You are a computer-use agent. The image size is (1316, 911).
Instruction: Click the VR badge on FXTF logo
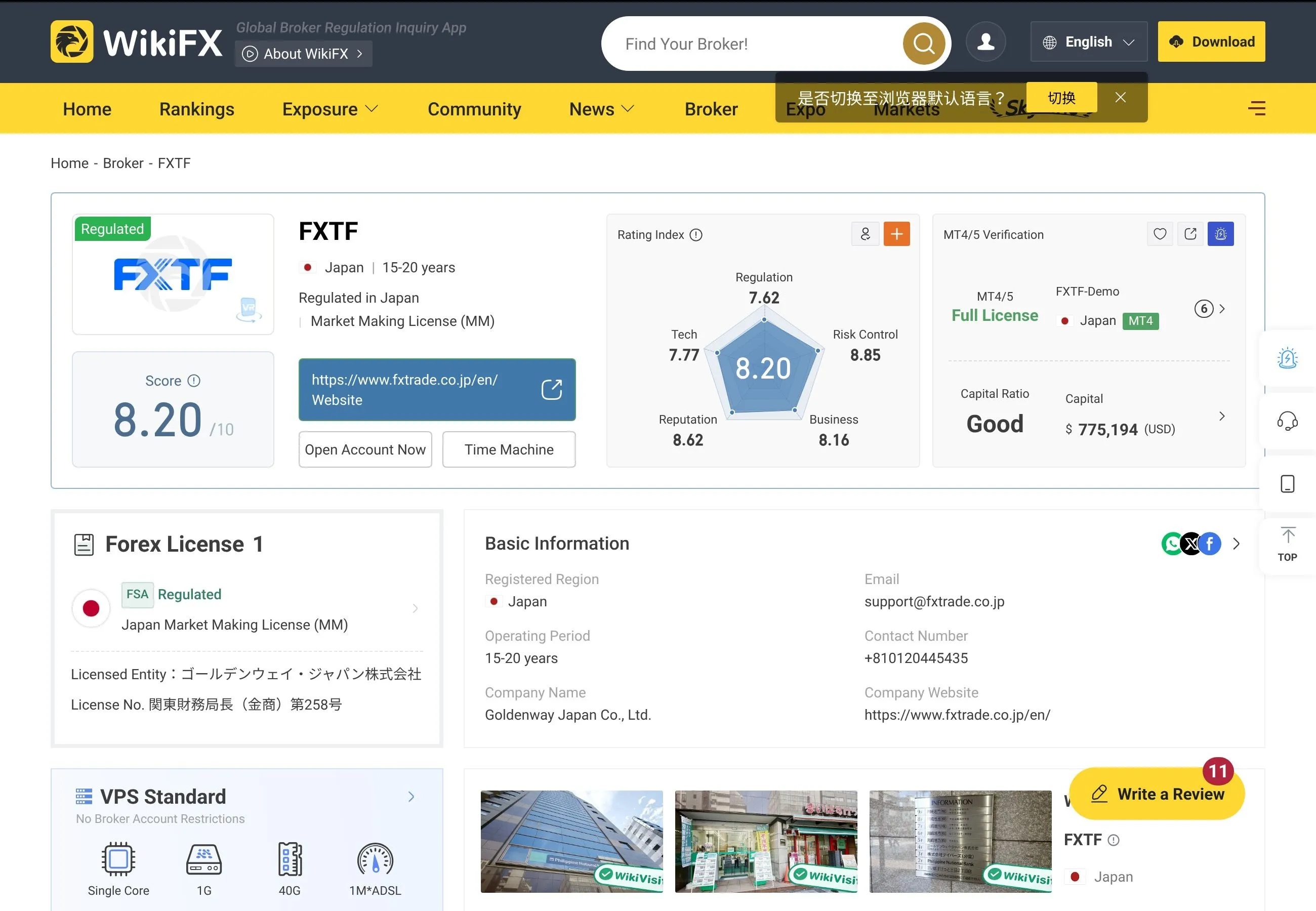(x=249, y=309)
